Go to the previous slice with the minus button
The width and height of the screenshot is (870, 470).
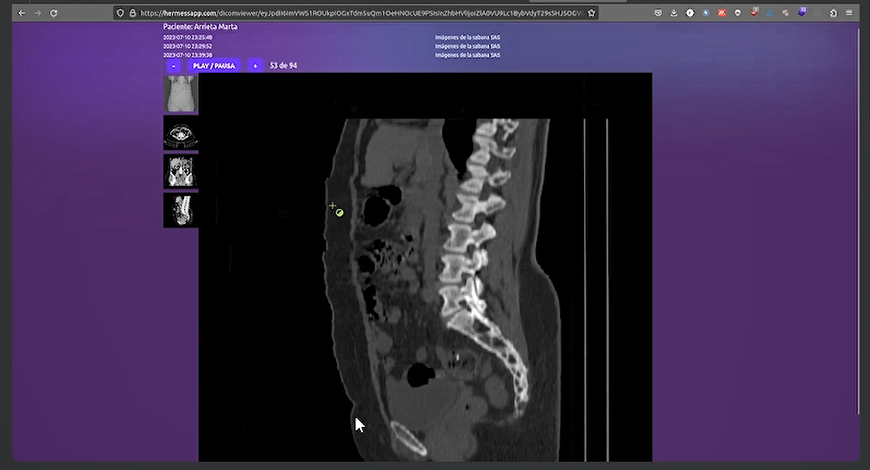pos(174,65)
